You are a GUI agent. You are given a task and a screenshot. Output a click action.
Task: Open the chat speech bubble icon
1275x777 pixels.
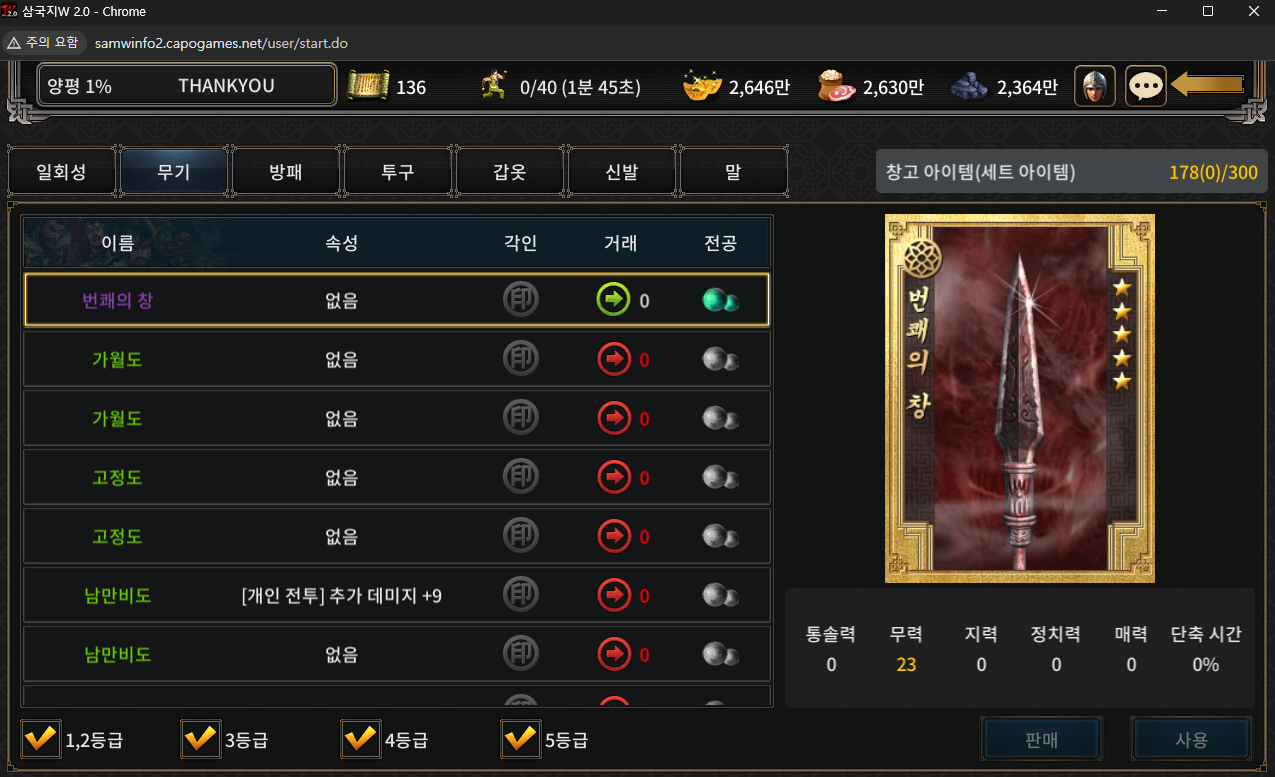point(1146,86)
